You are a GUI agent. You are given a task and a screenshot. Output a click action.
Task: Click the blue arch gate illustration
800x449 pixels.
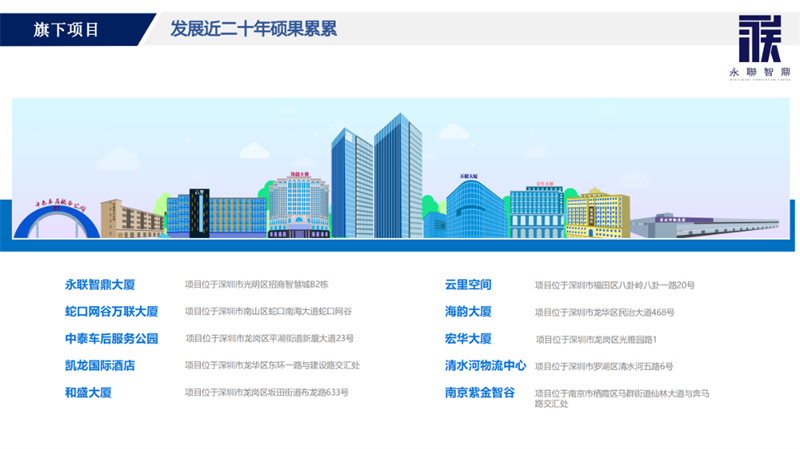coord(56,220)
